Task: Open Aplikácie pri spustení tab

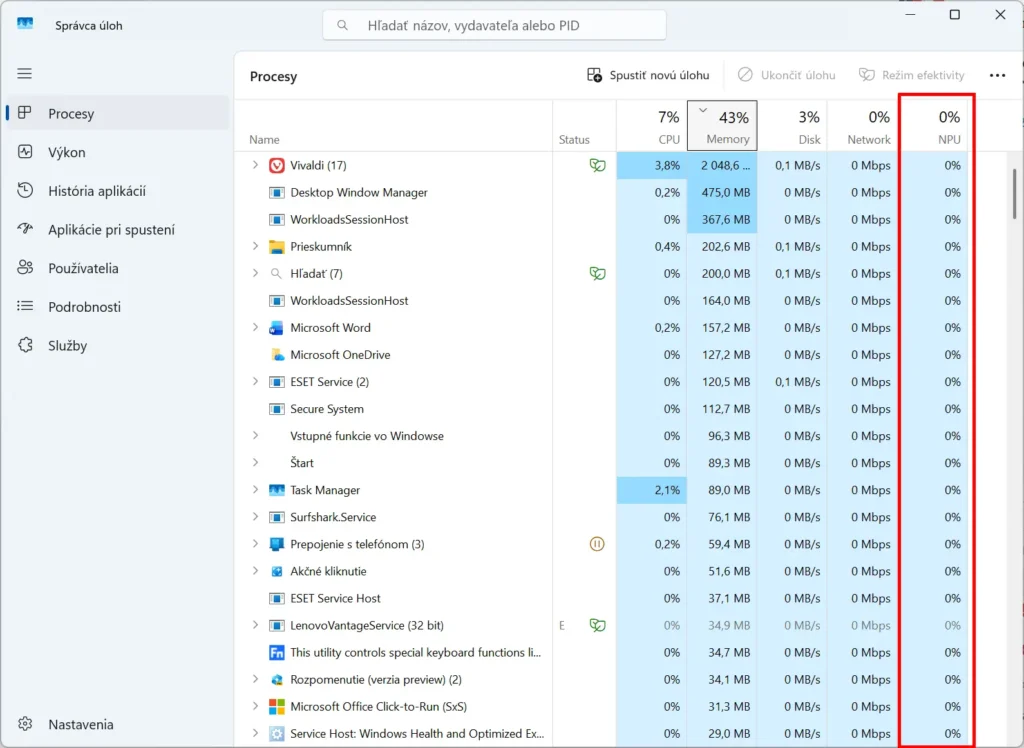Action: click(x=118, y=229)
